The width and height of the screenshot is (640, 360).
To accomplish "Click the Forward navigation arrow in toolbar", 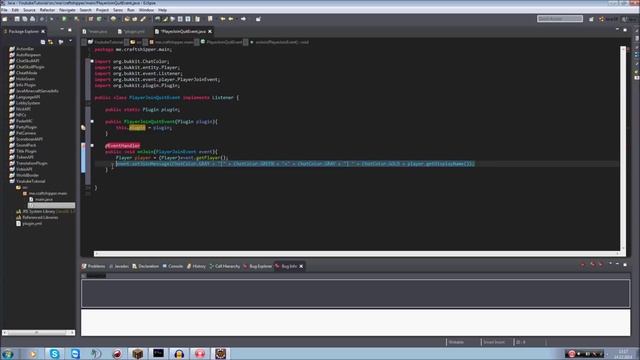I will pos(243,19).
